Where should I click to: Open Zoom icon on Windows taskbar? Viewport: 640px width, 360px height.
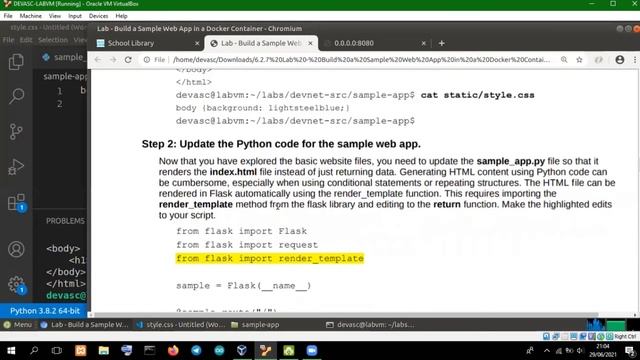(312, 350)
